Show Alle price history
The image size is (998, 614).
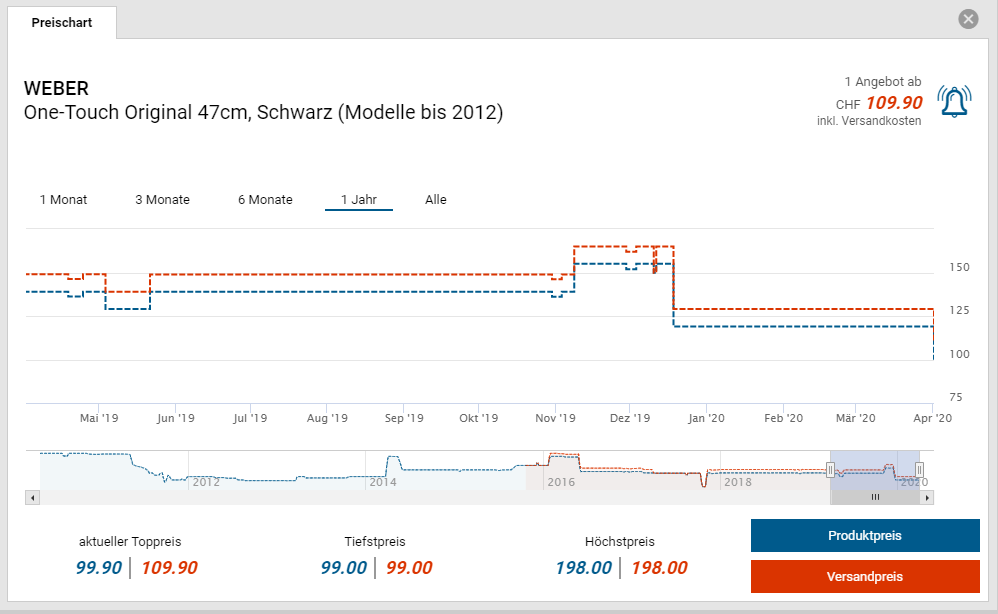click(436, 200)
